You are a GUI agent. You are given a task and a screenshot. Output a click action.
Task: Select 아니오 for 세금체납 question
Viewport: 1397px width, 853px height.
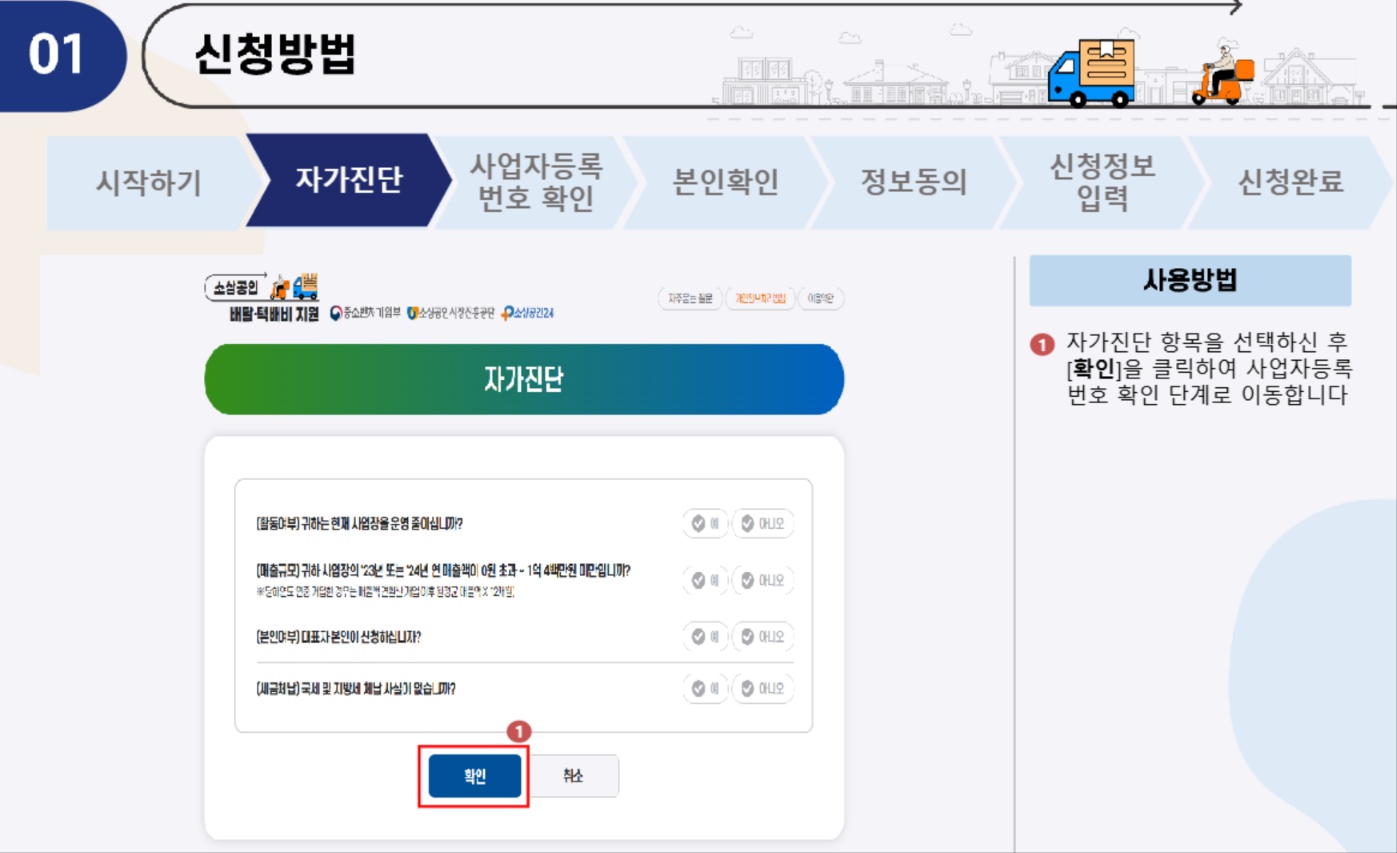click(764, 689)
